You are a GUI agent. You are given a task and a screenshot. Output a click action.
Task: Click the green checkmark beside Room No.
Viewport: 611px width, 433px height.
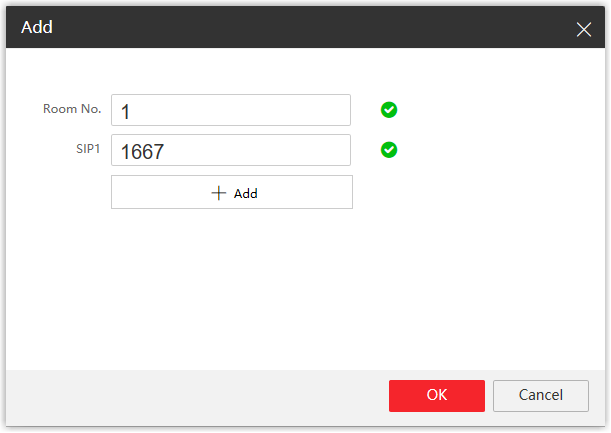pos(389,110)
